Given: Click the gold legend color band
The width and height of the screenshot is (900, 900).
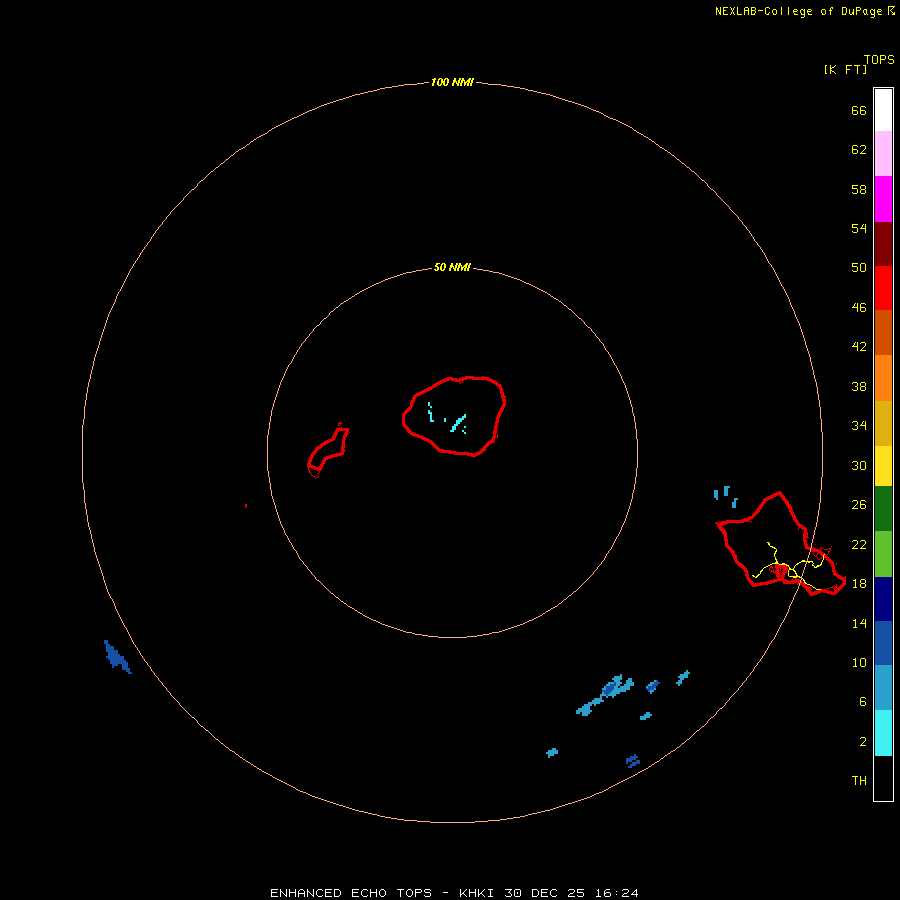Looking at the screenshot, I should (883, 423).
